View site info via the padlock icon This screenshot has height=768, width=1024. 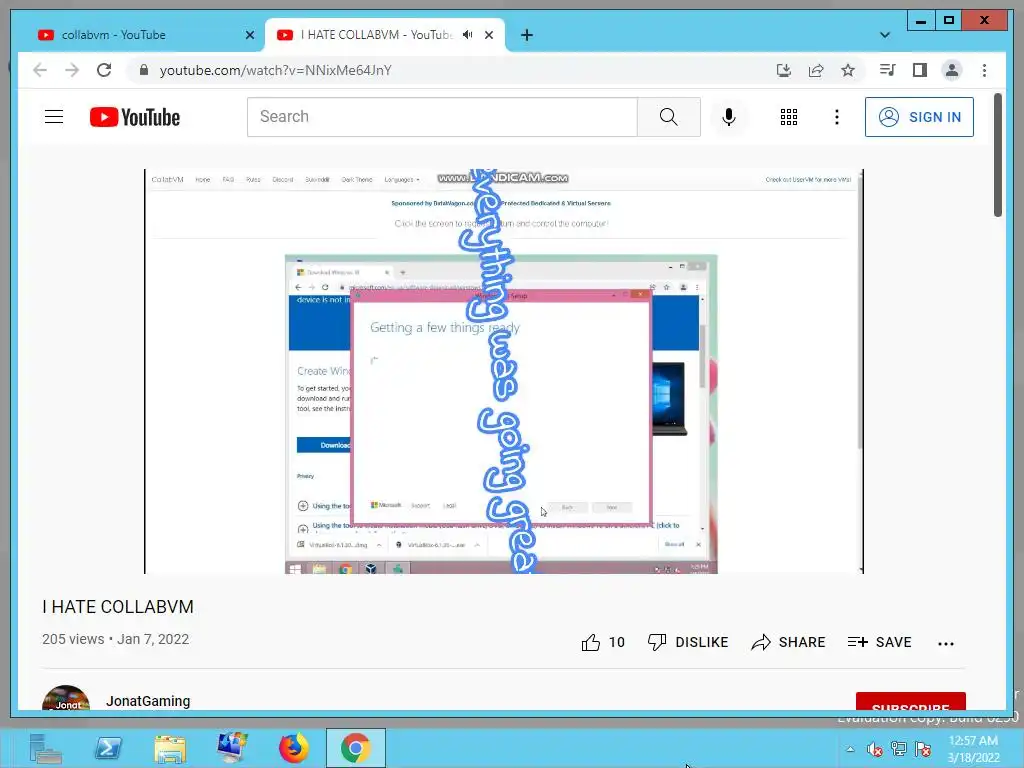click(x=144, y=70)
